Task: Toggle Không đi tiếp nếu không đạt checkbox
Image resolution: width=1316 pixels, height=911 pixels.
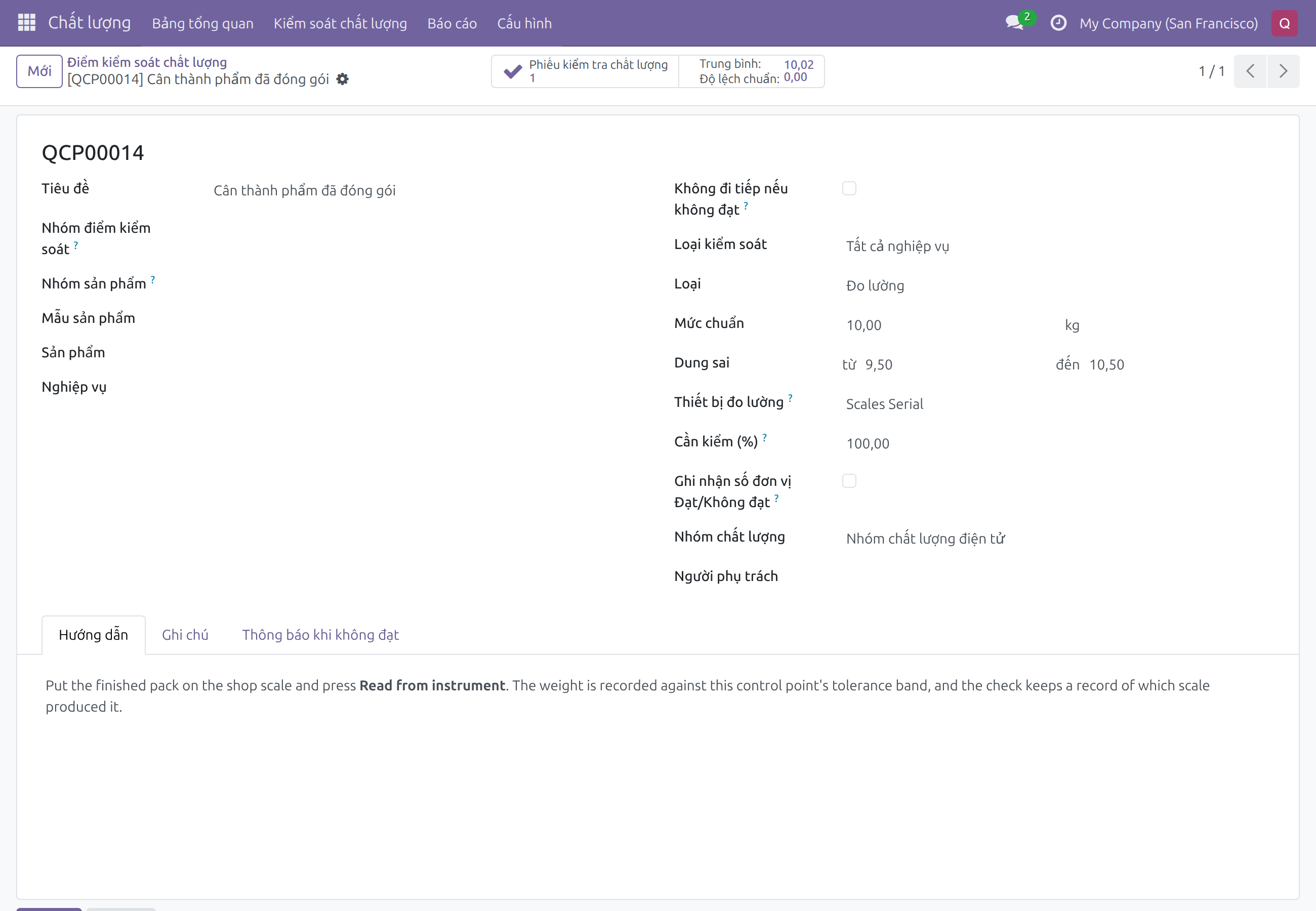Action: pos(849,188)
